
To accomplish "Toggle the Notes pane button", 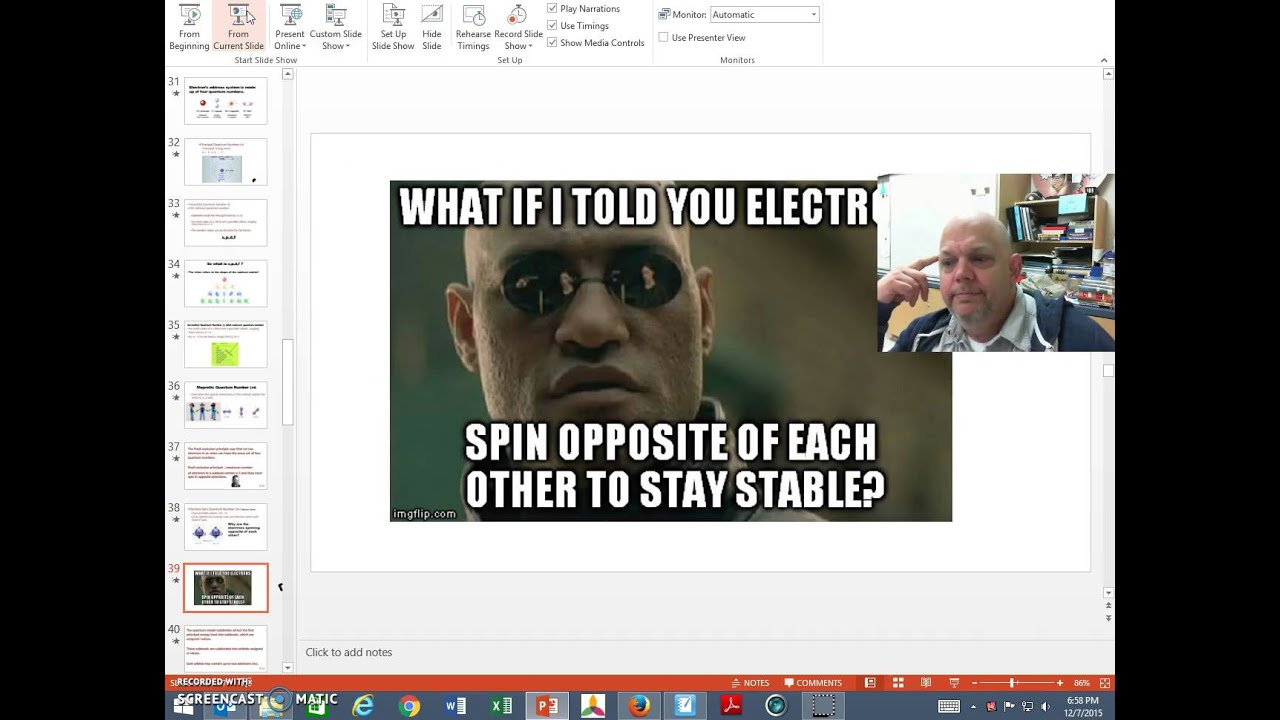I will point(750,683).
